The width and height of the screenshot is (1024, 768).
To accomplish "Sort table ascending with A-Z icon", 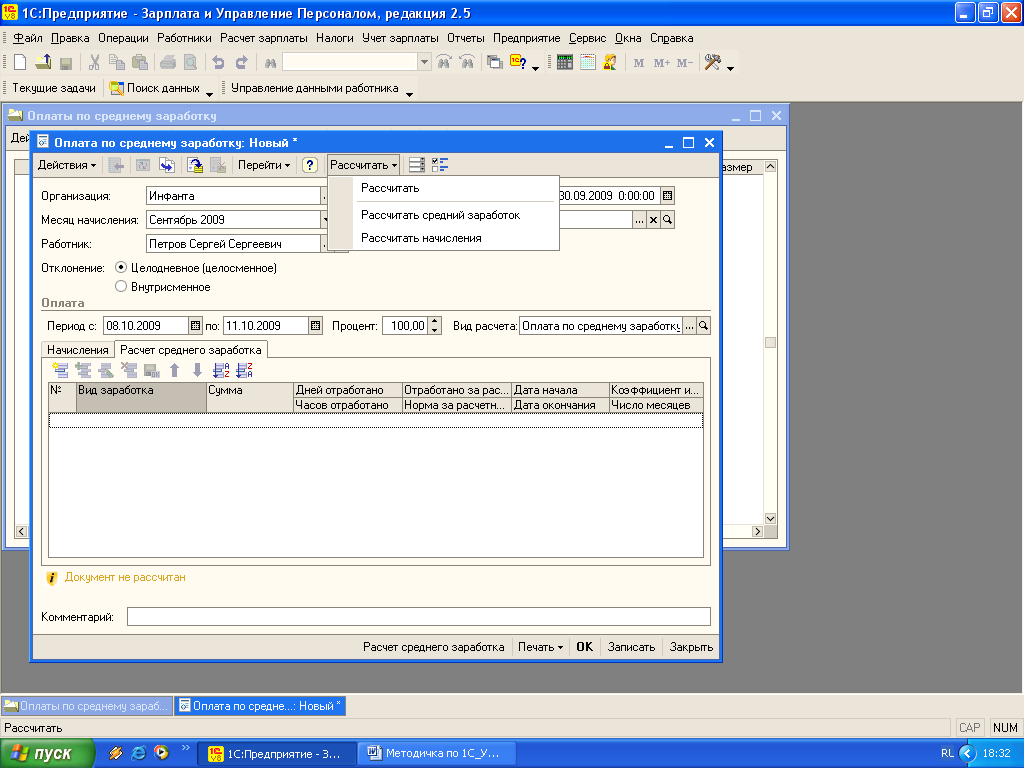I will point(221,370).
